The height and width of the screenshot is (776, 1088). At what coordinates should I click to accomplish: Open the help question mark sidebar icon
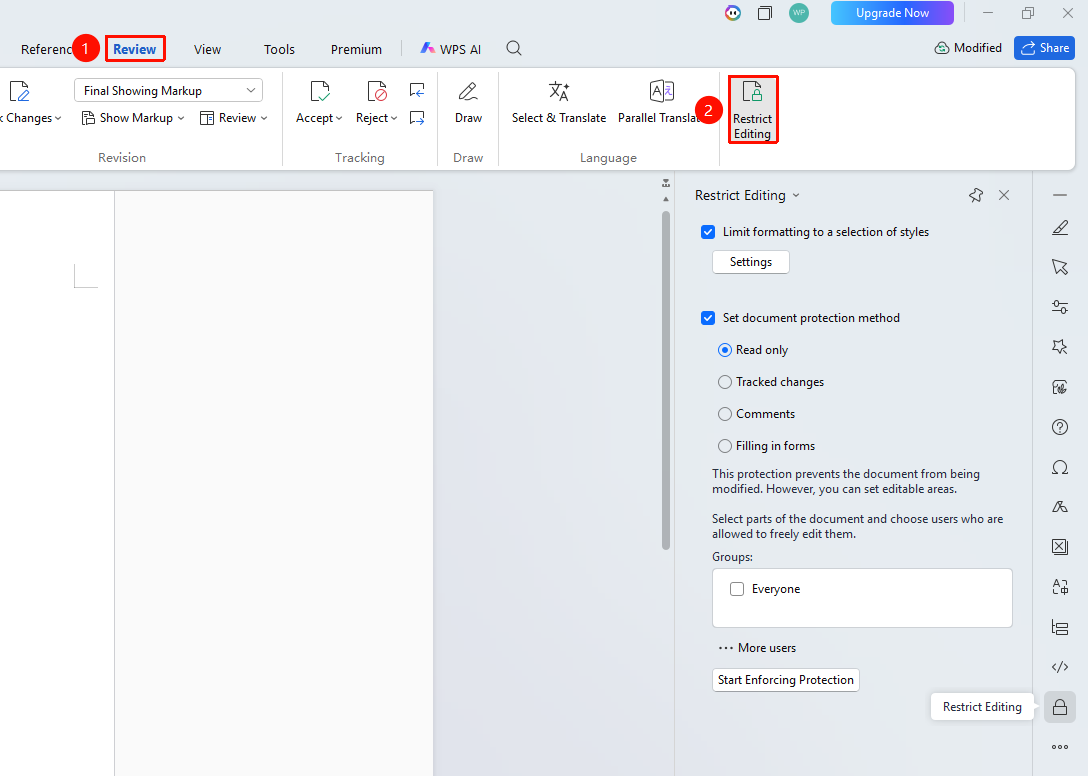tap(1060, 427)
